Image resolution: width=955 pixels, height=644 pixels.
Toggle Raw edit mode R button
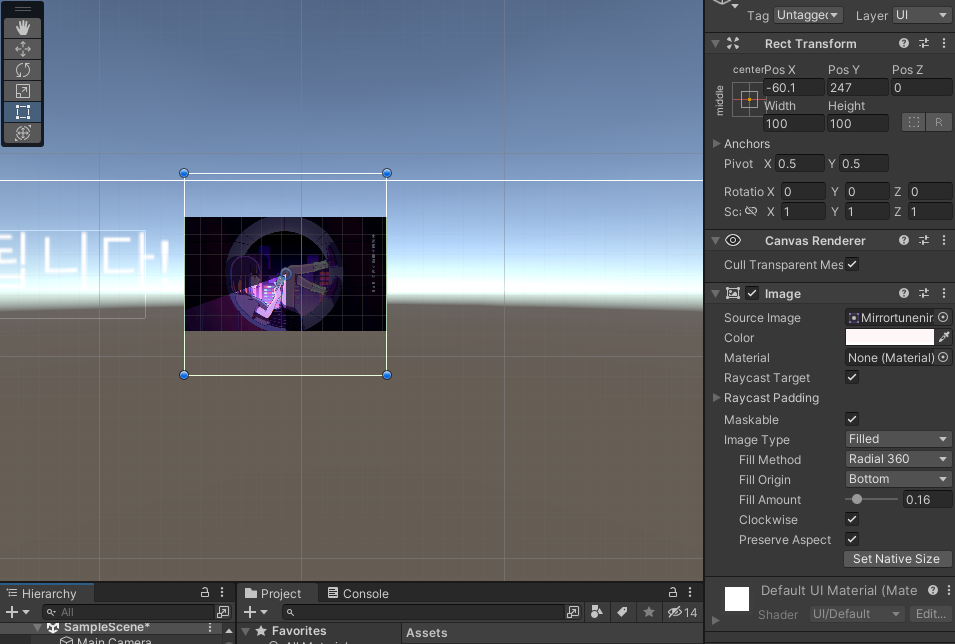[939, 122]
